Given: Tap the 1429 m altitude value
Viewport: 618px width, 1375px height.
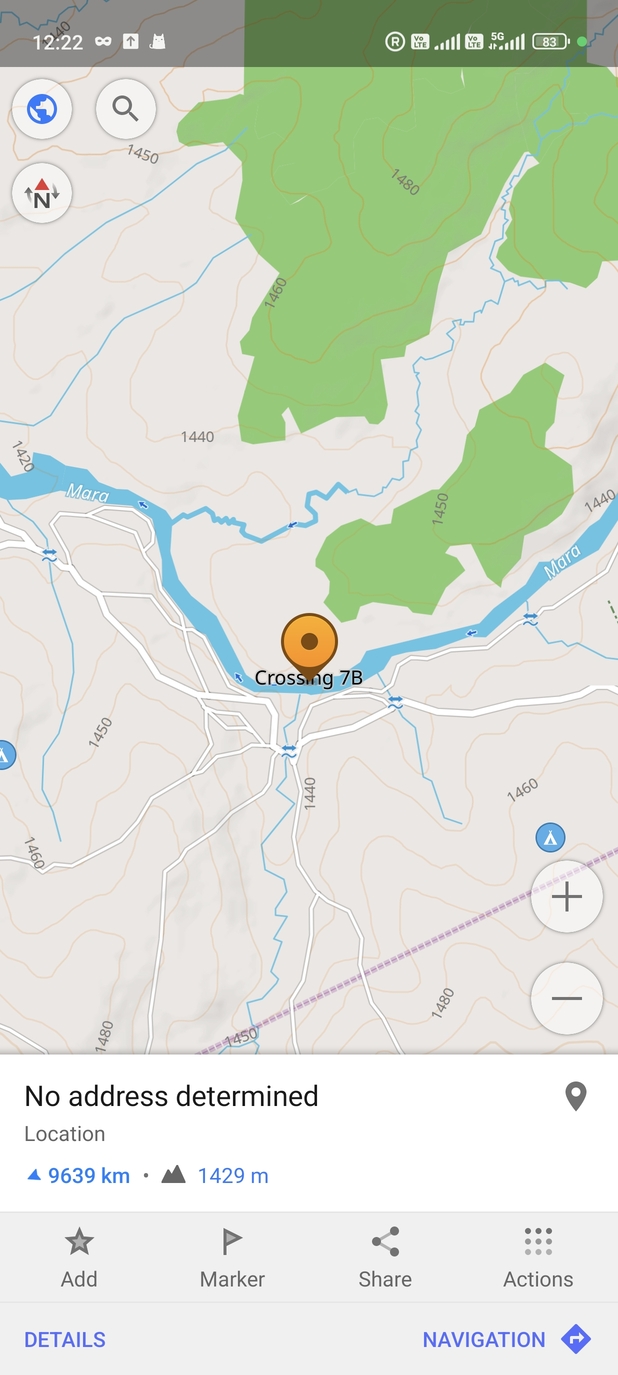Looking at the screenshot, I should point(233,1176).
